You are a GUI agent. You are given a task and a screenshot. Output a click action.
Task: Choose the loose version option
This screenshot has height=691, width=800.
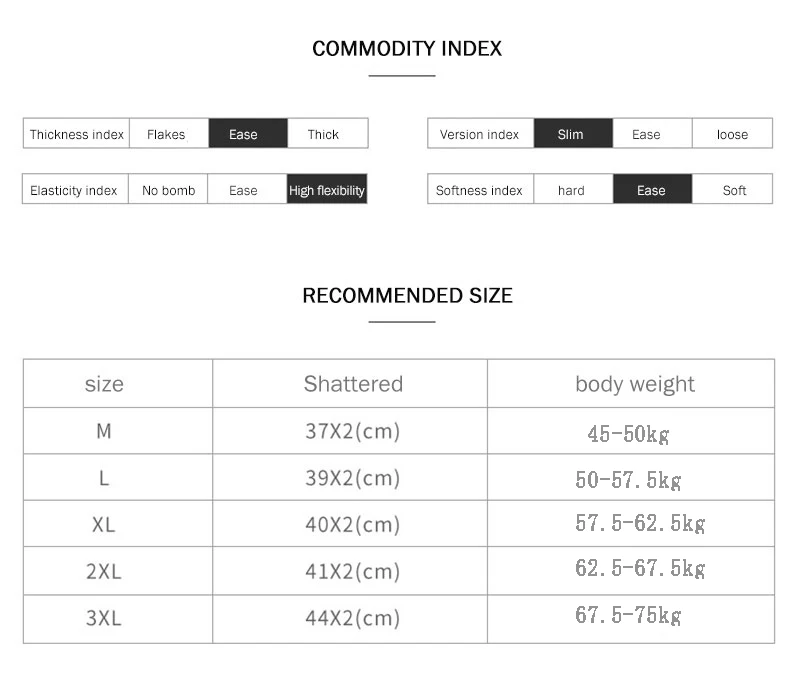coord(732,134)
